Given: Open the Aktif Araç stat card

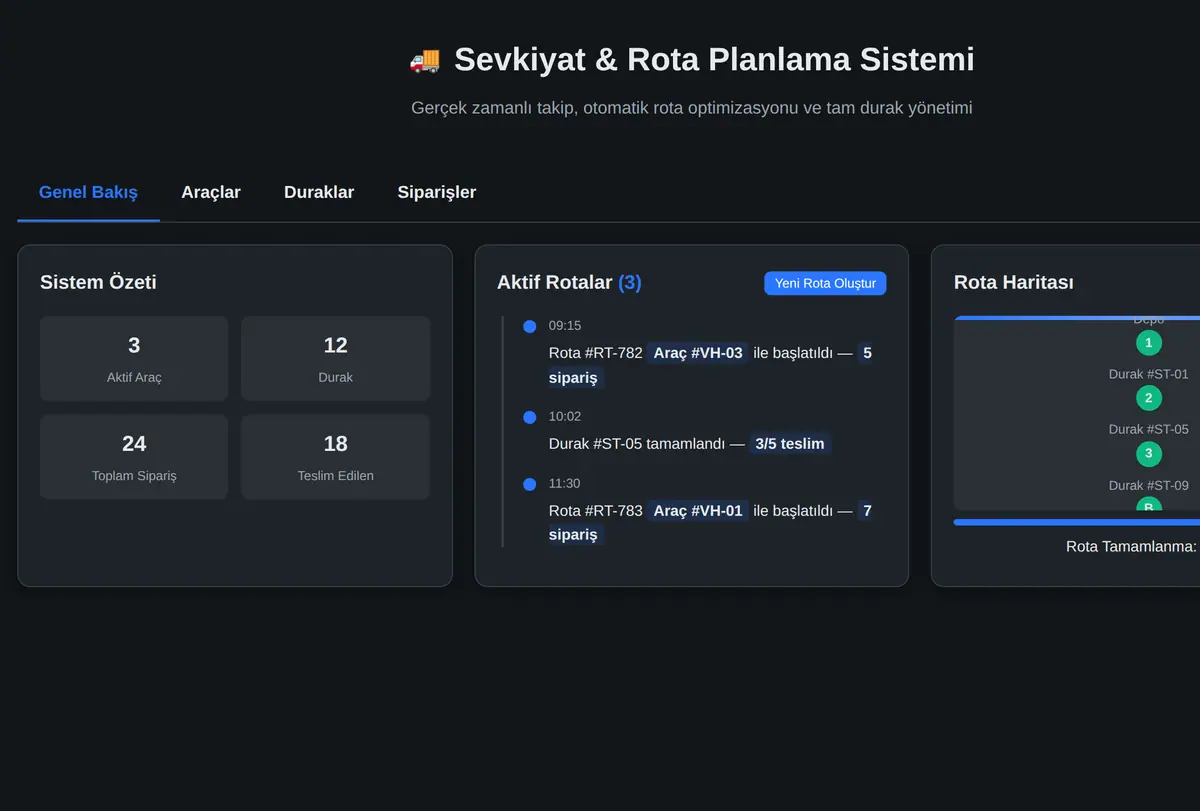Looking at the screenshot, I should pos(134,358).
